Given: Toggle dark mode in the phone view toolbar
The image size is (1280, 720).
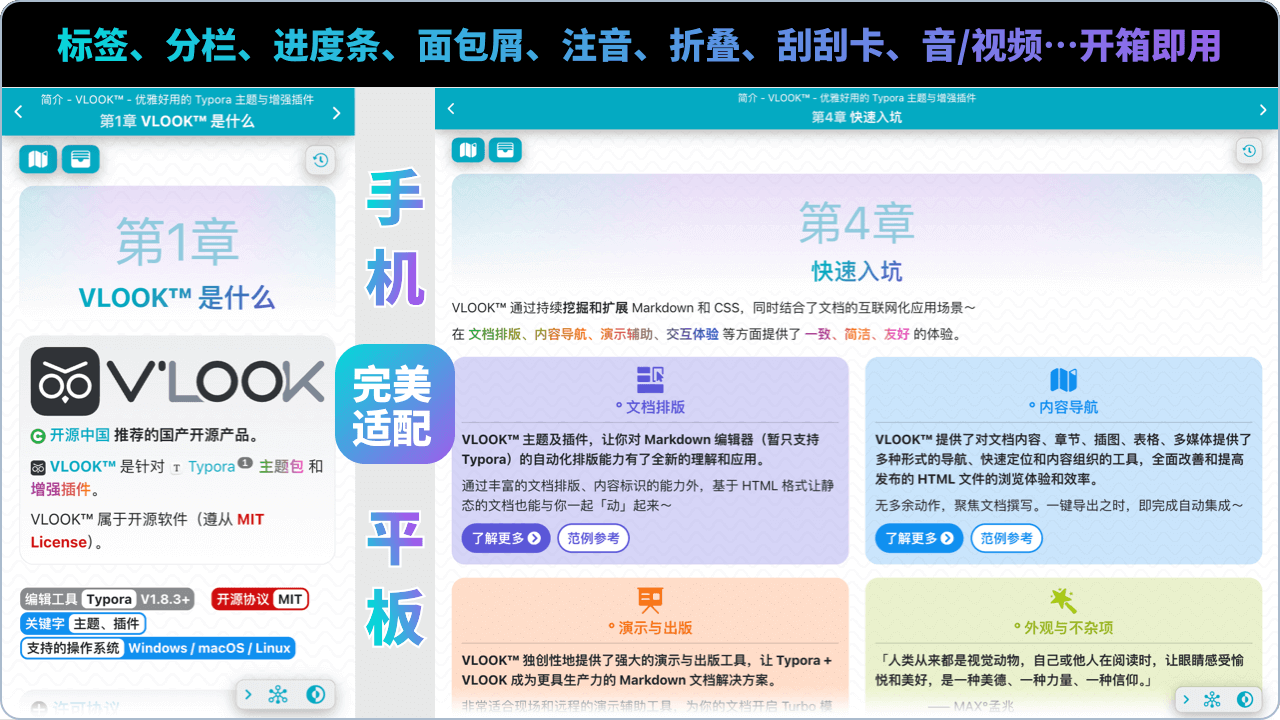Looking at the screenshot, I should [x=315, y=695].
